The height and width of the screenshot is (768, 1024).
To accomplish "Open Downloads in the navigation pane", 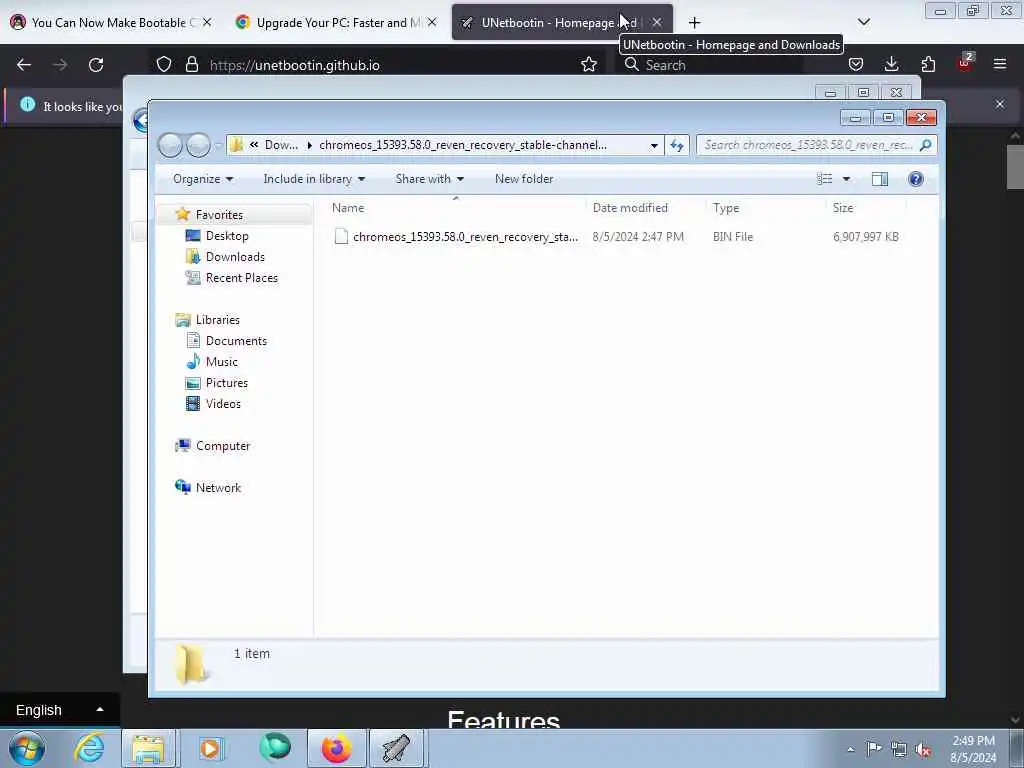I will pyautogui.click(x=235, y=257).
